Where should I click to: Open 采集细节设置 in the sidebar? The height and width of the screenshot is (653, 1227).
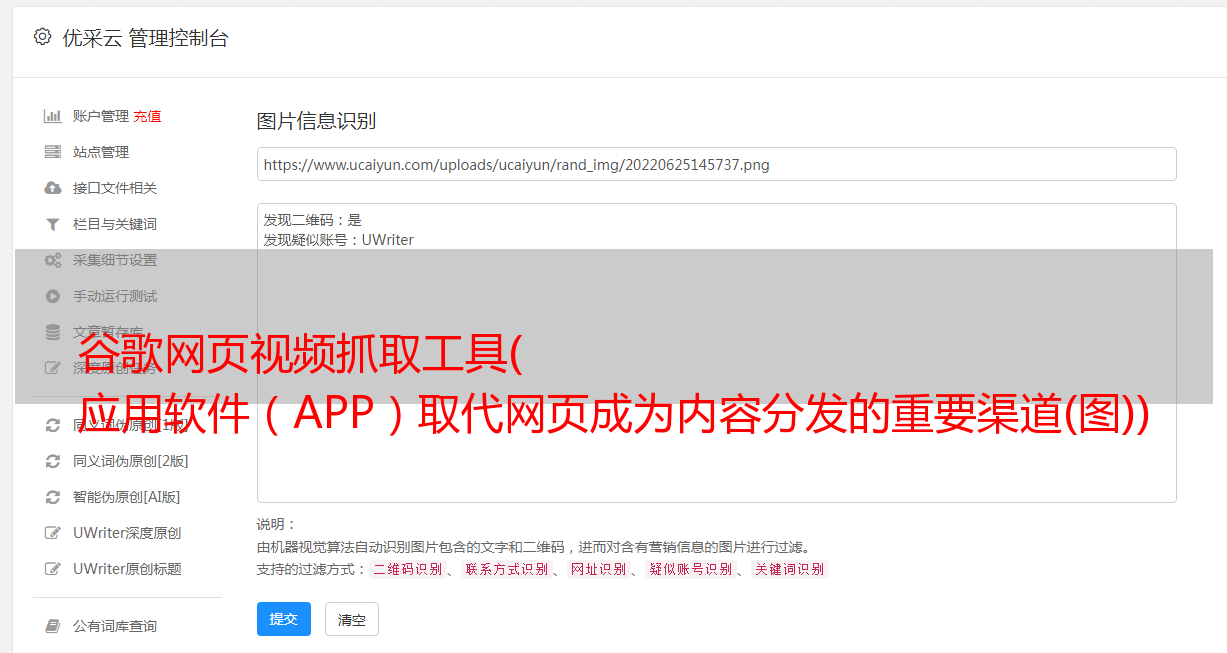tap(115, 260)
